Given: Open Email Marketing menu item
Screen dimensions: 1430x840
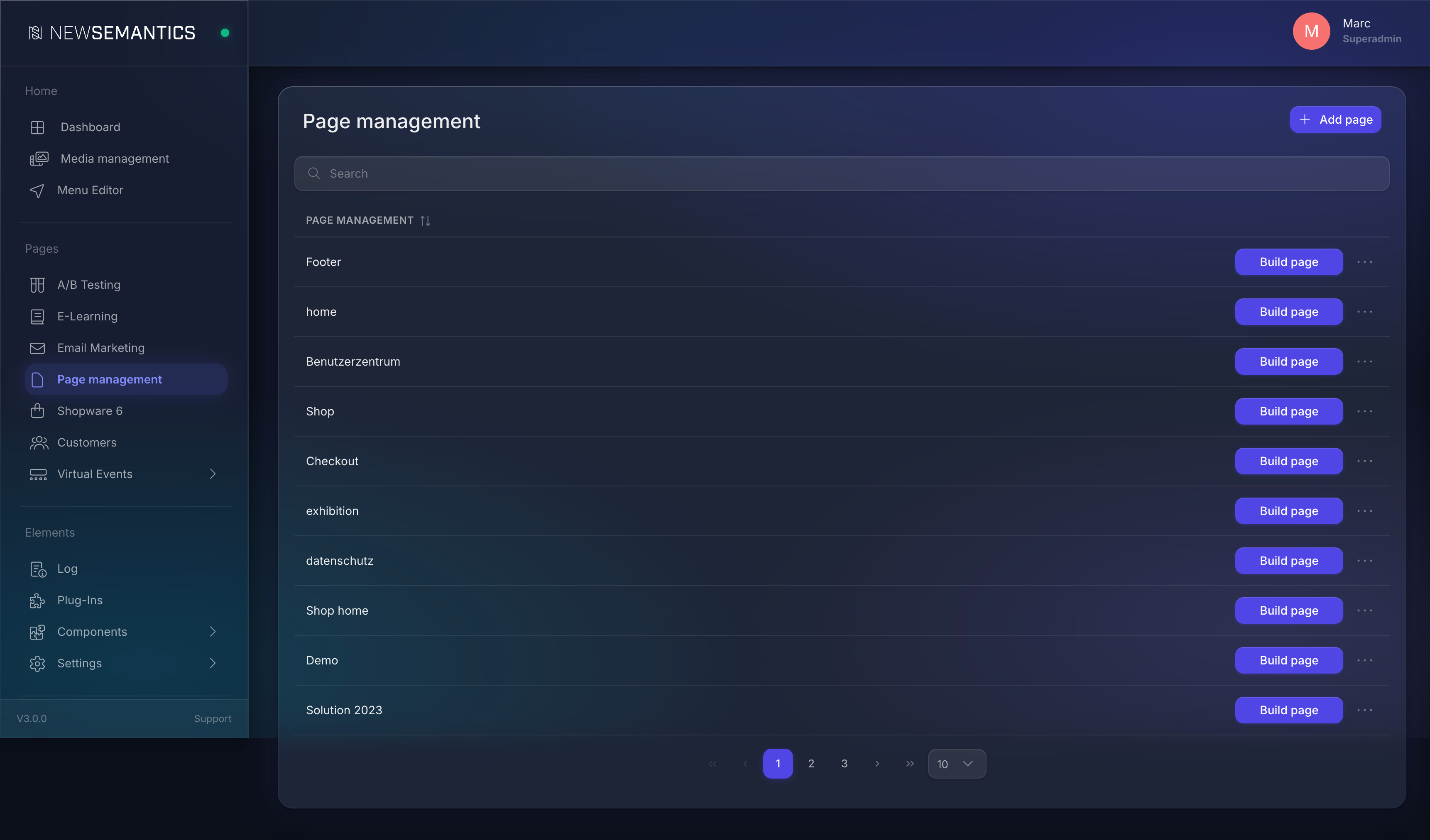Looking at the screenshot, I should [x=126, y=348].
